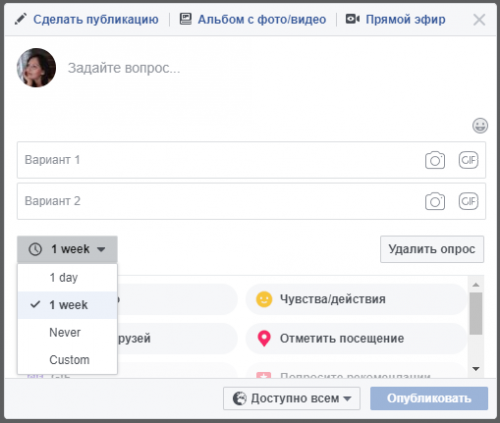The width and height of the screenshot is (500, 423).
Task: Add a GIF to Вариант 1
Action: (468, 160)
